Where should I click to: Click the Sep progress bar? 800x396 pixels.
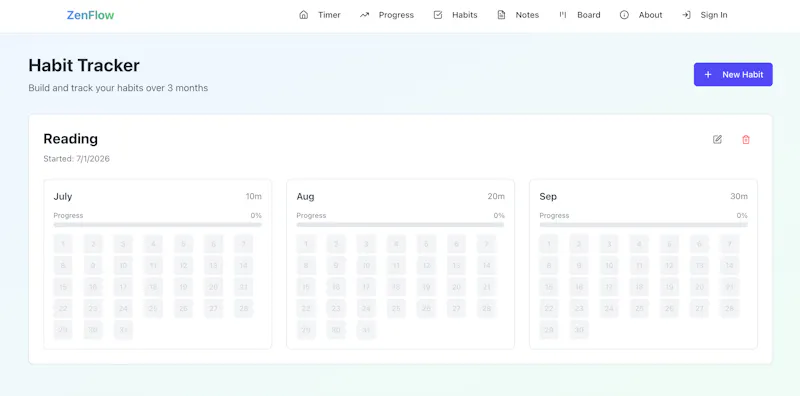643,225
